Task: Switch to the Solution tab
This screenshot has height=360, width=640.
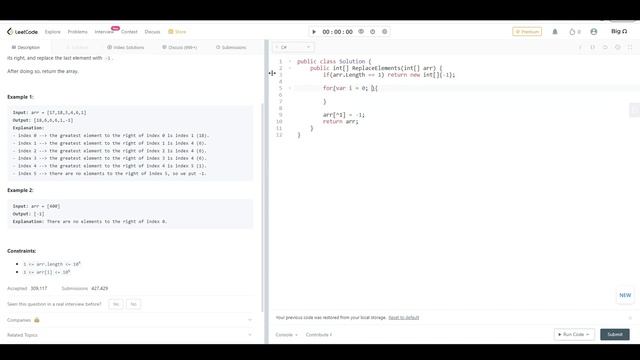Action: coord(77,47)
